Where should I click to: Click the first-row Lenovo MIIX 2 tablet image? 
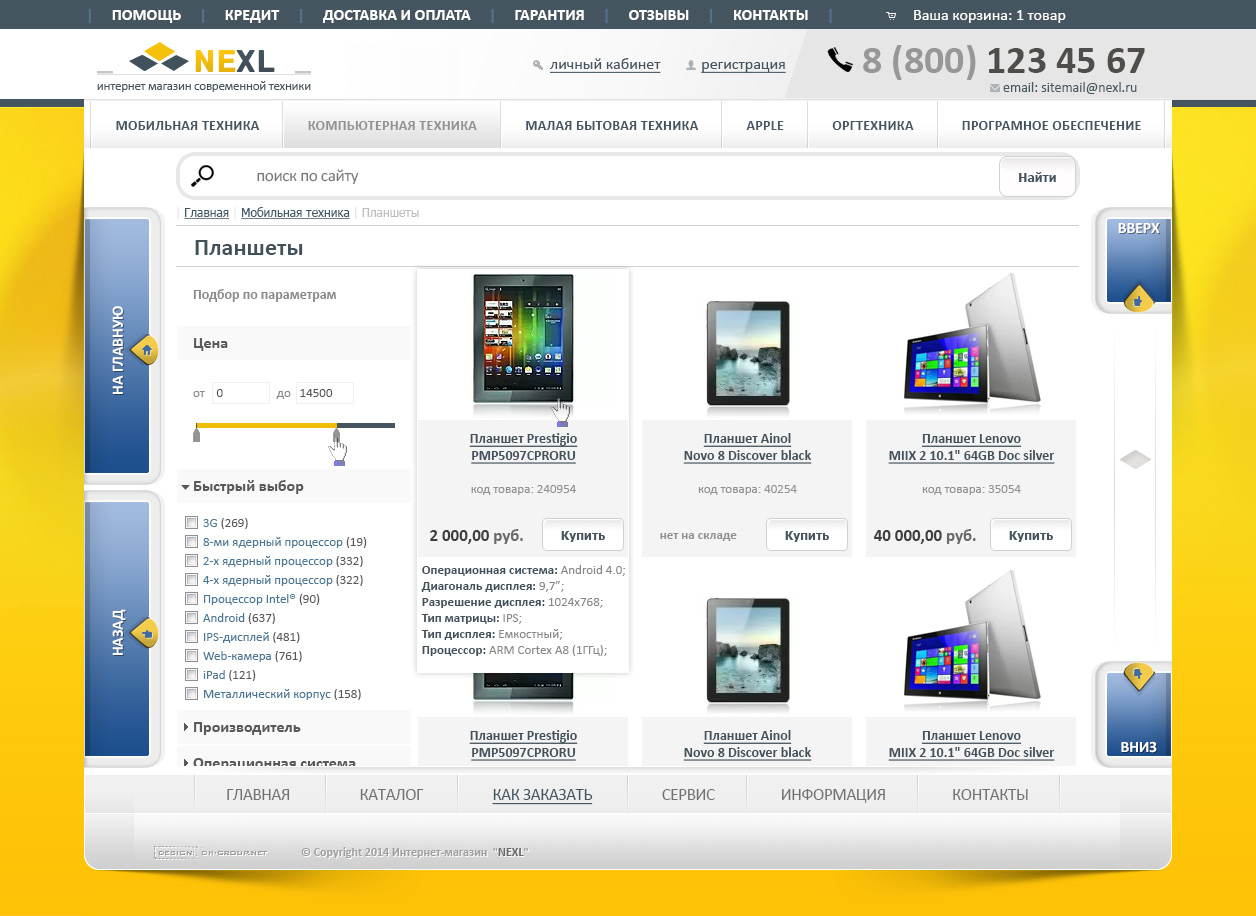point(971,342)
